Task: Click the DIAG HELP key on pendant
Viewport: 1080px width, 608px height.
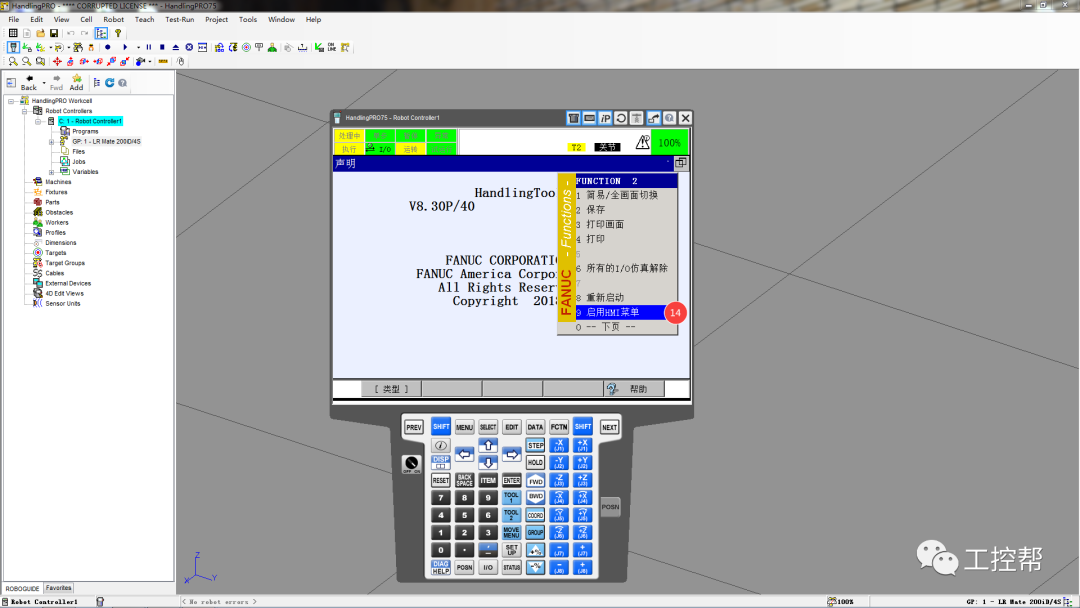Action: [441, 567]
